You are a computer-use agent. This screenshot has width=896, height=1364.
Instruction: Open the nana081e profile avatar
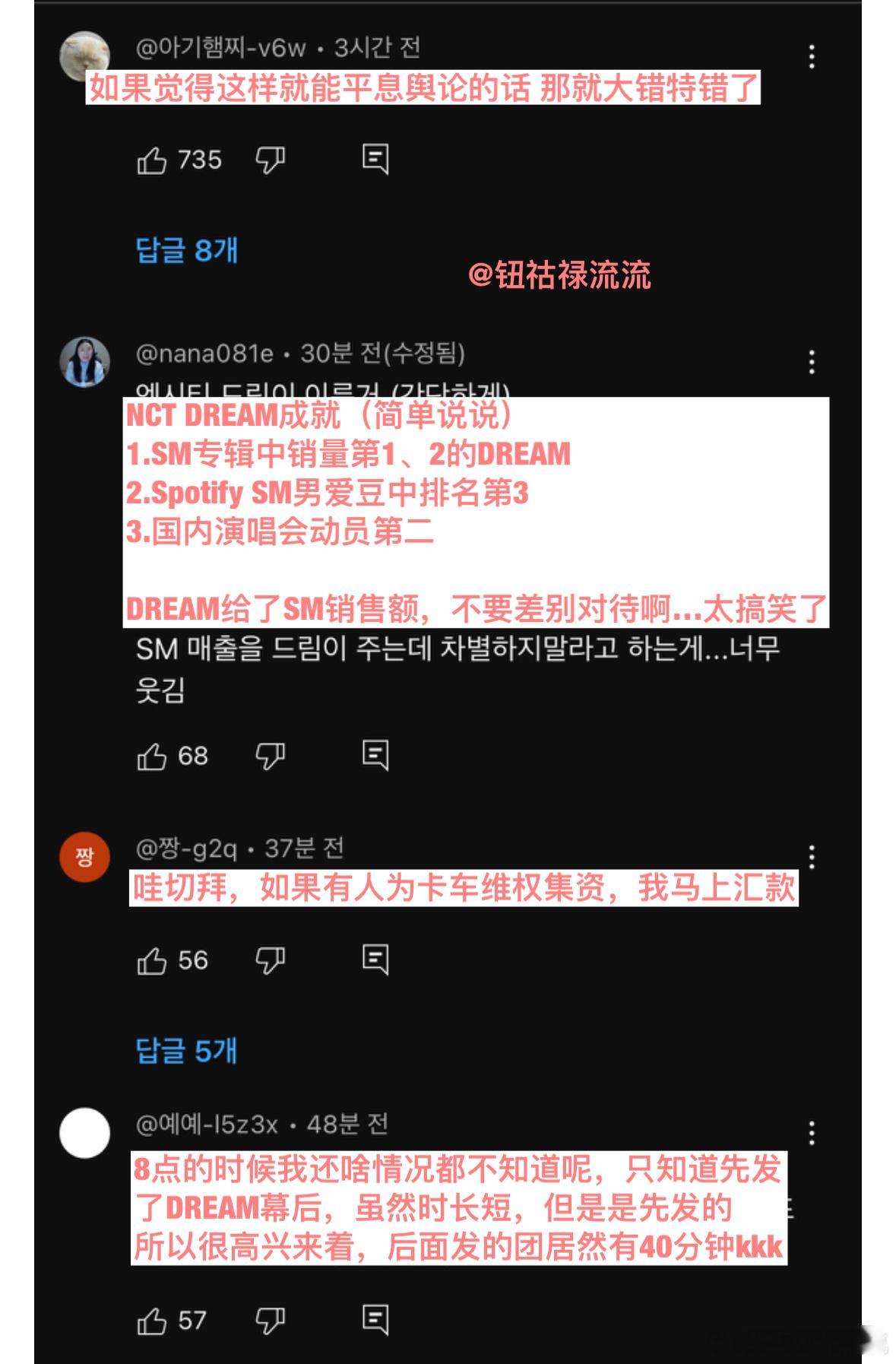pyautogui.click(x=85, y=362)
